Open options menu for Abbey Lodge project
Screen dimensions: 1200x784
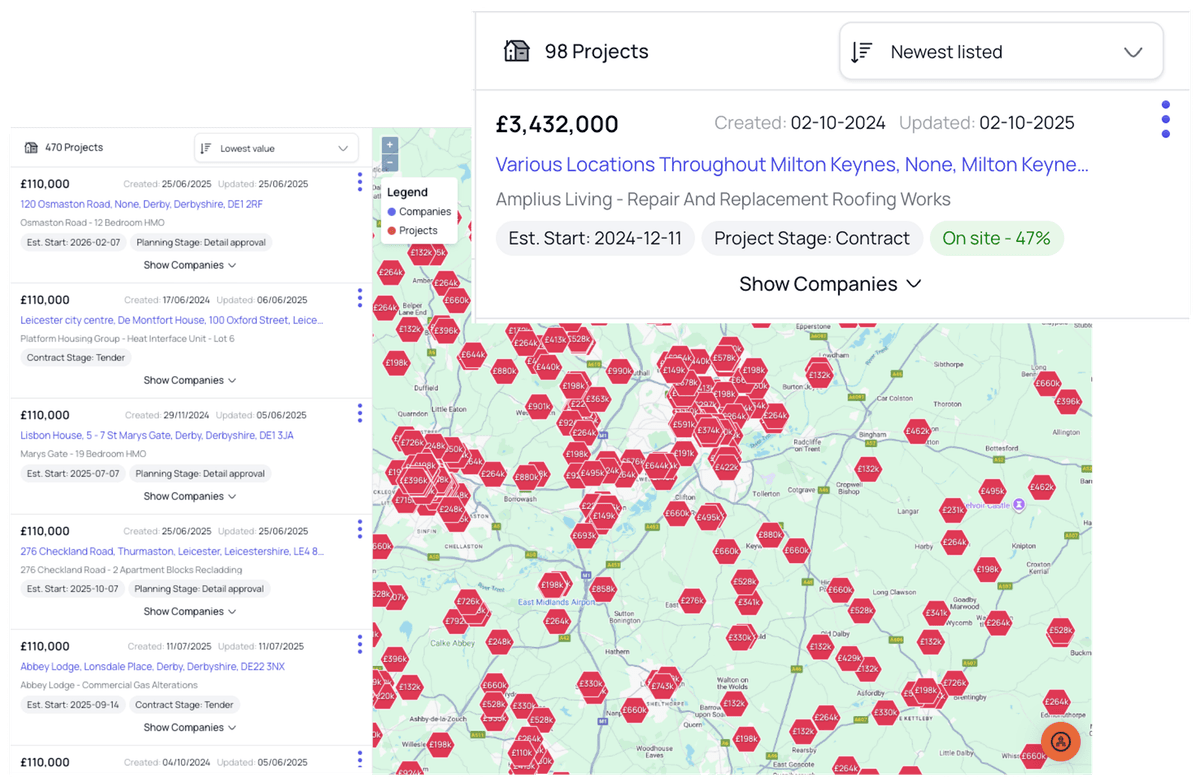360,645
